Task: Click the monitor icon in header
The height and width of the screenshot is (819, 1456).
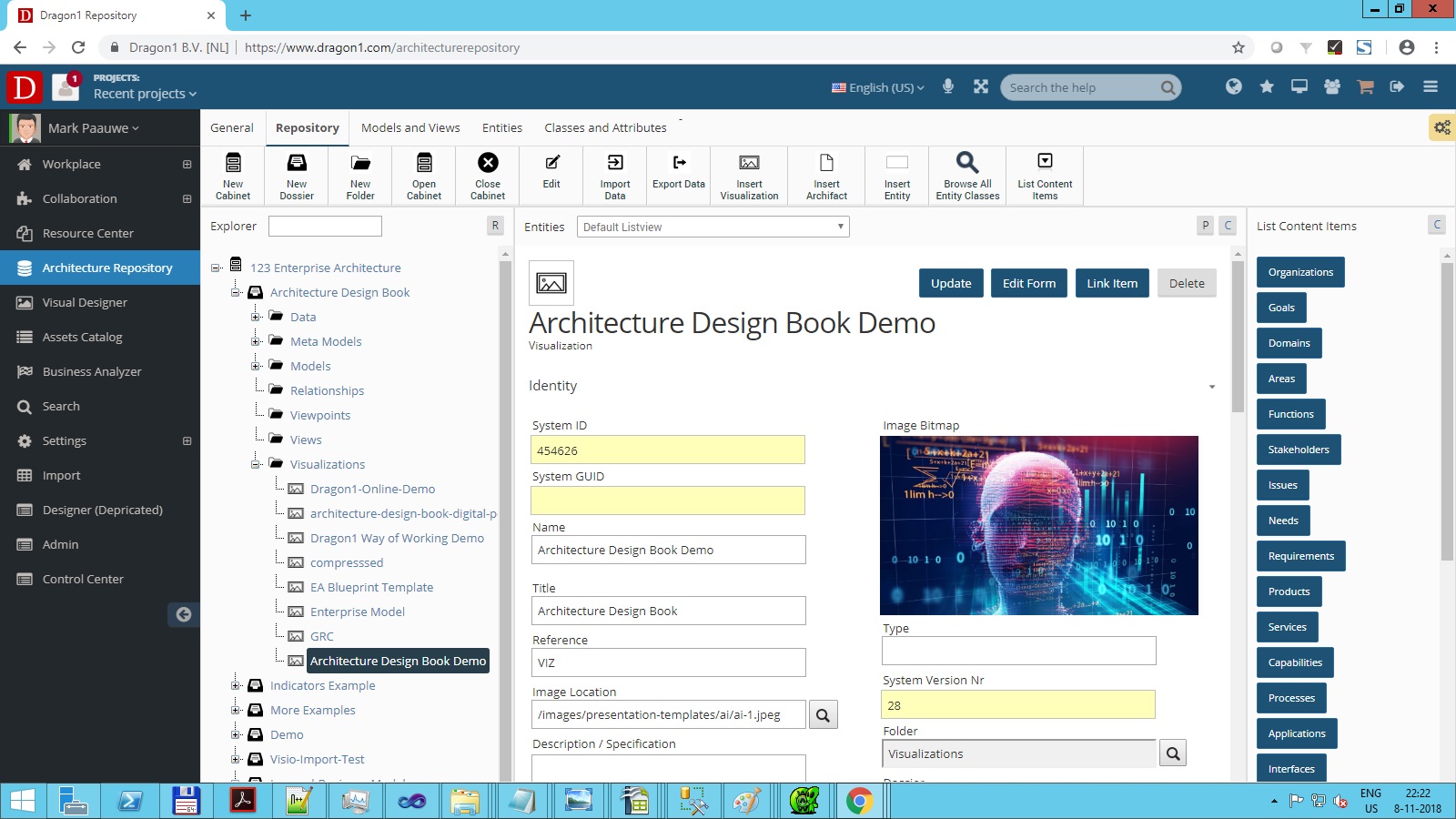Action: tap(1299, 86)
